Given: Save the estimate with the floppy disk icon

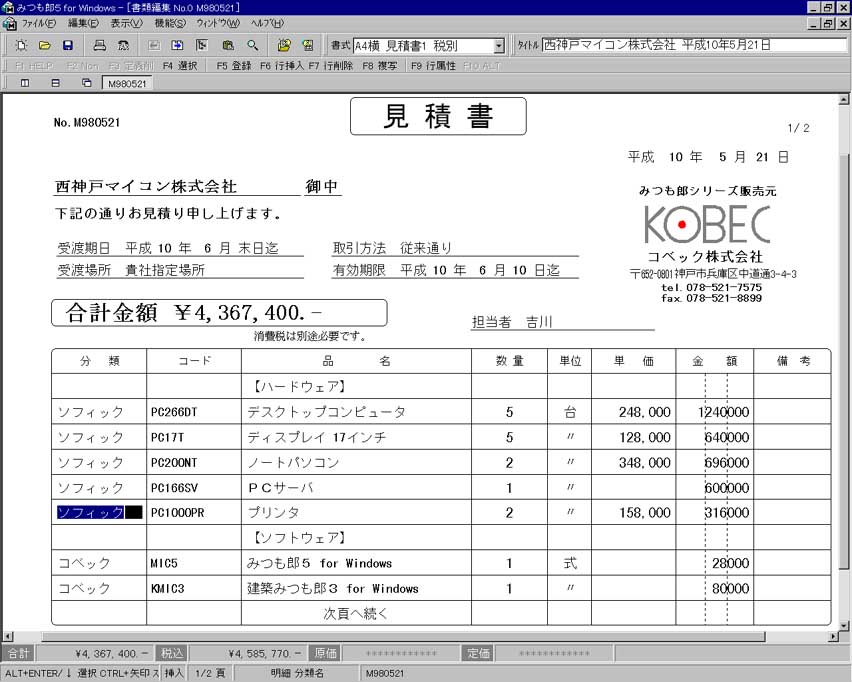Looking at the screenshot, I should click(x=68, y=45).
